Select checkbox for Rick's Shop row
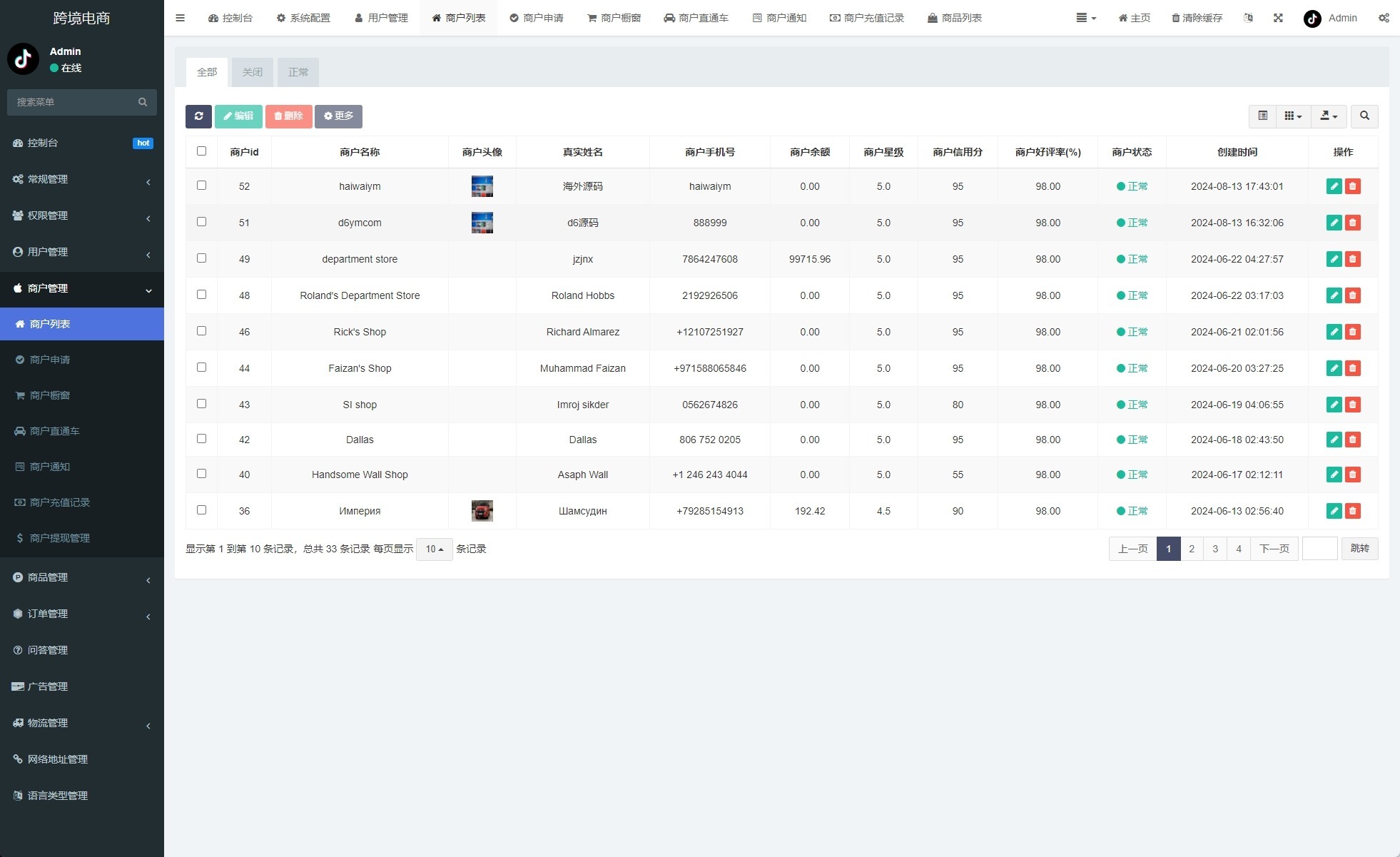 pos(201,331)
